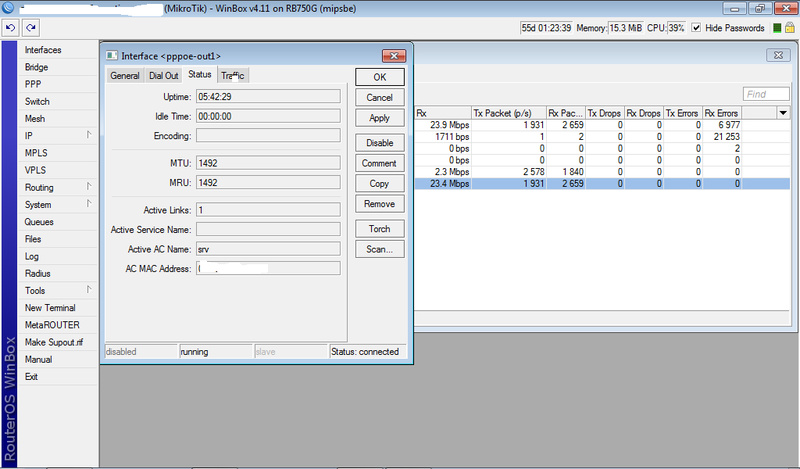
Task: Click the MTU field showing 1492
Action: (x=268, y=163)
